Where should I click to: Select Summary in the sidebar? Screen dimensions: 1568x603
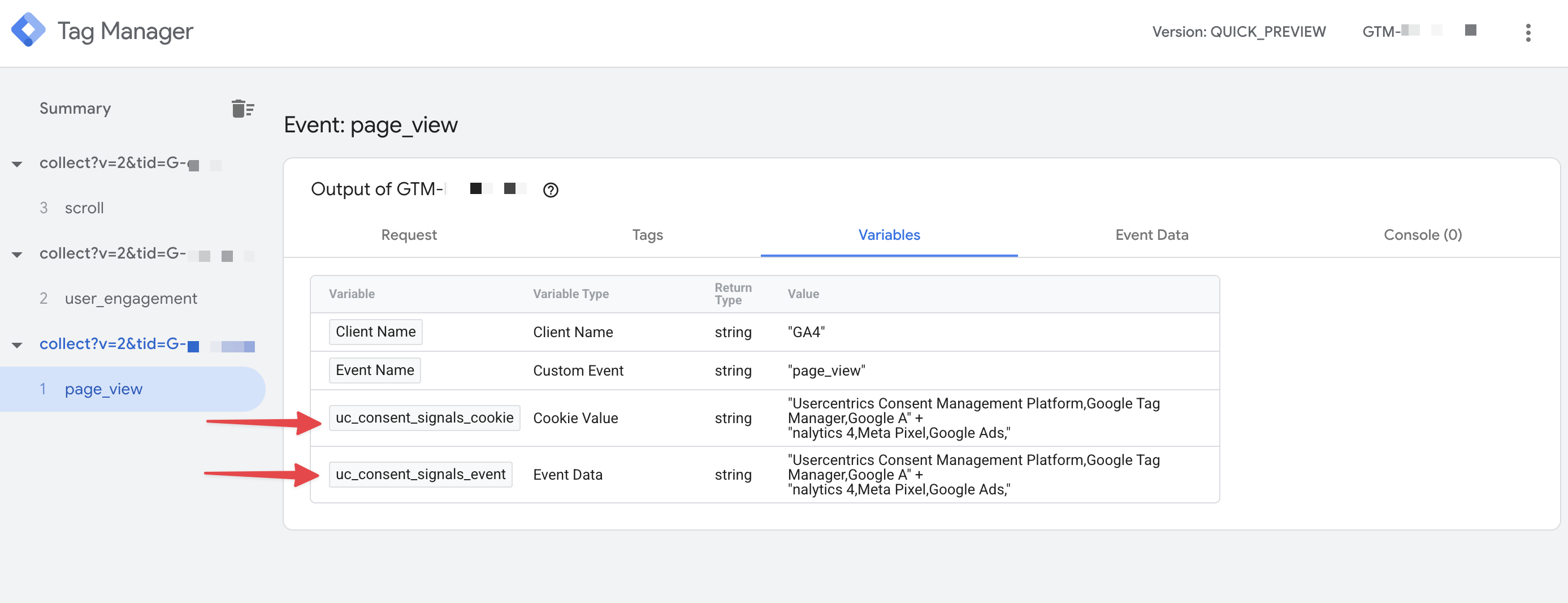point(75,109)
